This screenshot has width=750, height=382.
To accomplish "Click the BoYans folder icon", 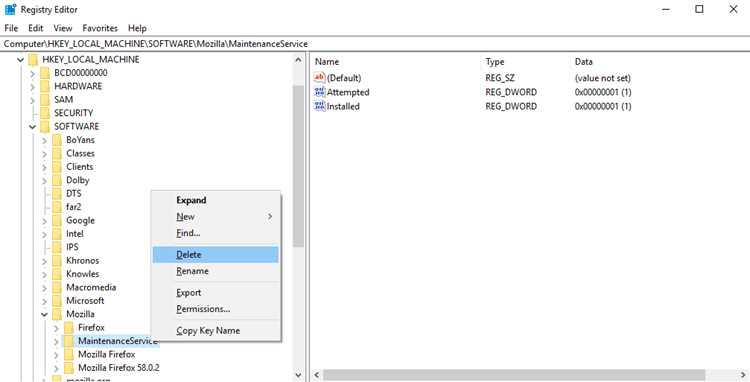I will [57, 140].
